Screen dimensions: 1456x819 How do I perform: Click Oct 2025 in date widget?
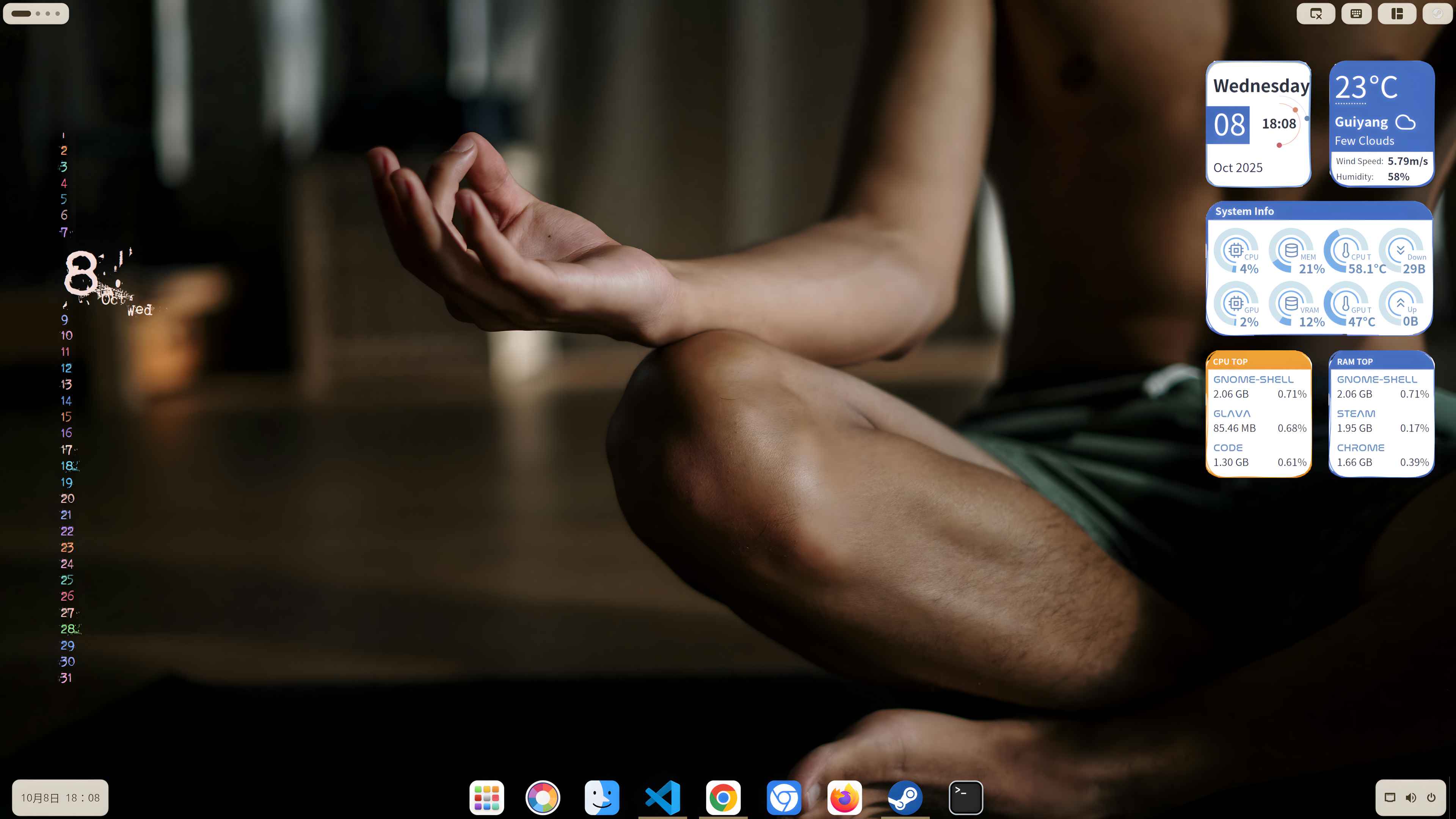point(1238,168)
